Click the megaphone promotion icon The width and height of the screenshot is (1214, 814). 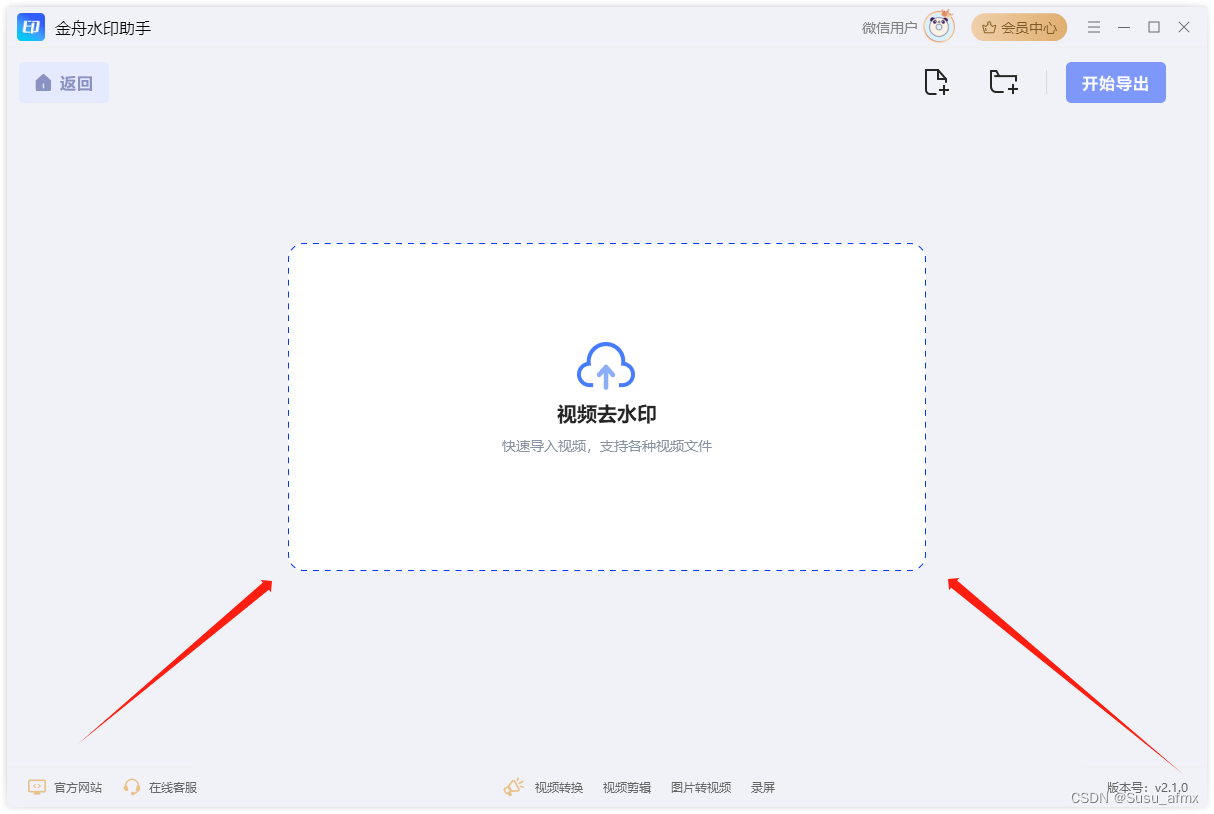(513, 787)
